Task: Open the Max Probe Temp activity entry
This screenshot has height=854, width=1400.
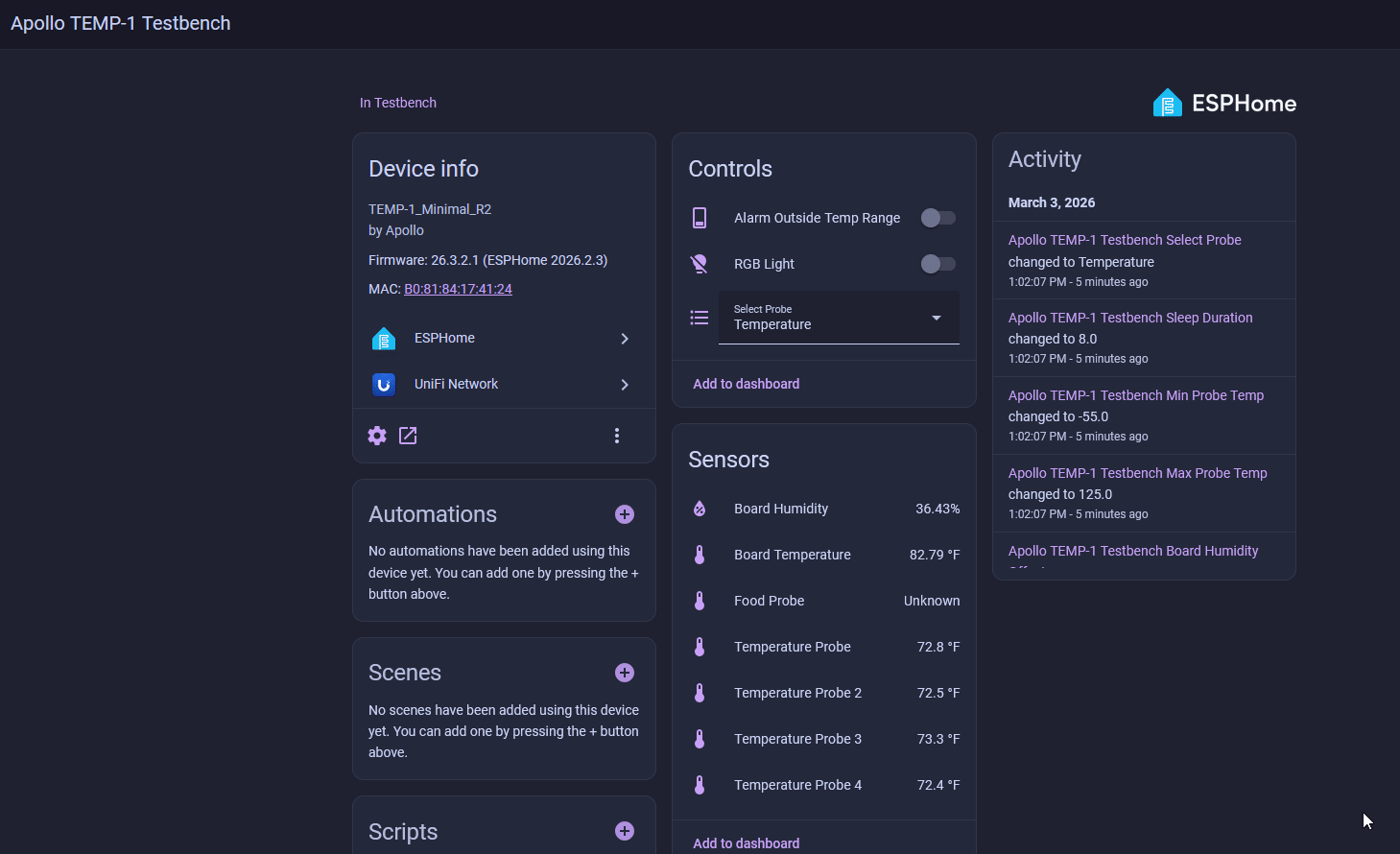Action: coord(1137,473)
